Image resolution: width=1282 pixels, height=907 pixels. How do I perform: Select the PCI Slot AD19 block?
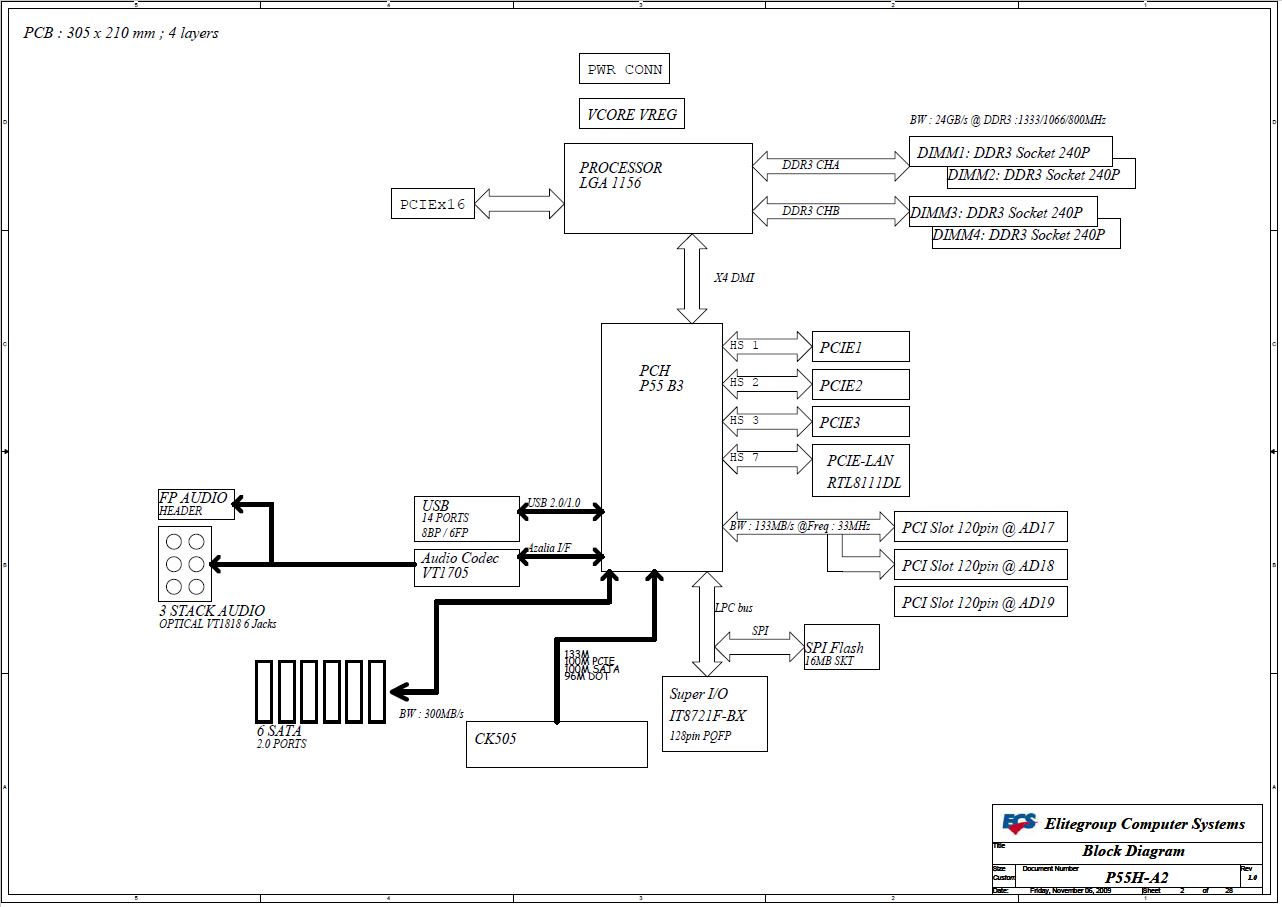tap(981, 602)
